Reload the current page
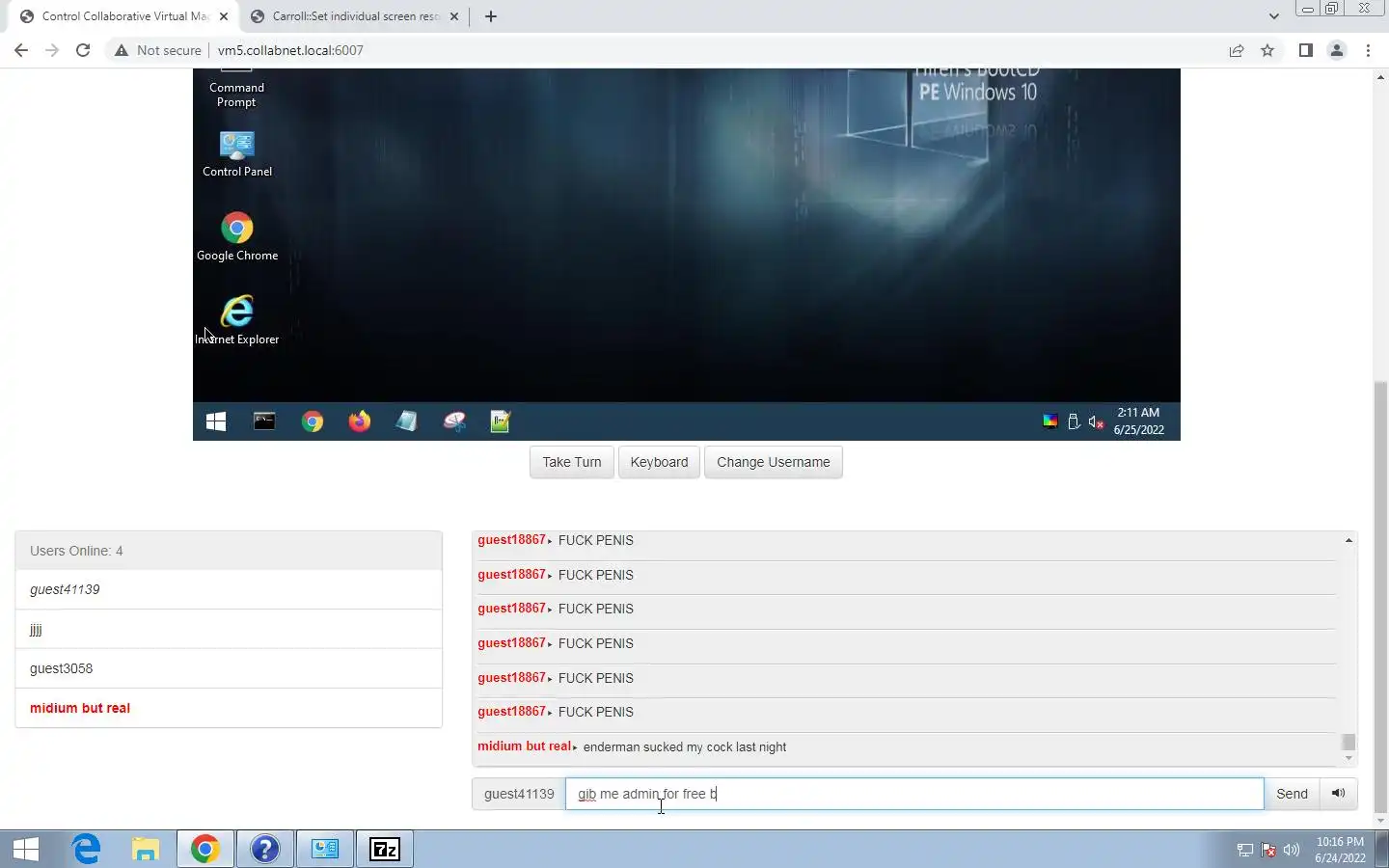The height and width of the screenshot is (868, 1389). click(83, 50)
